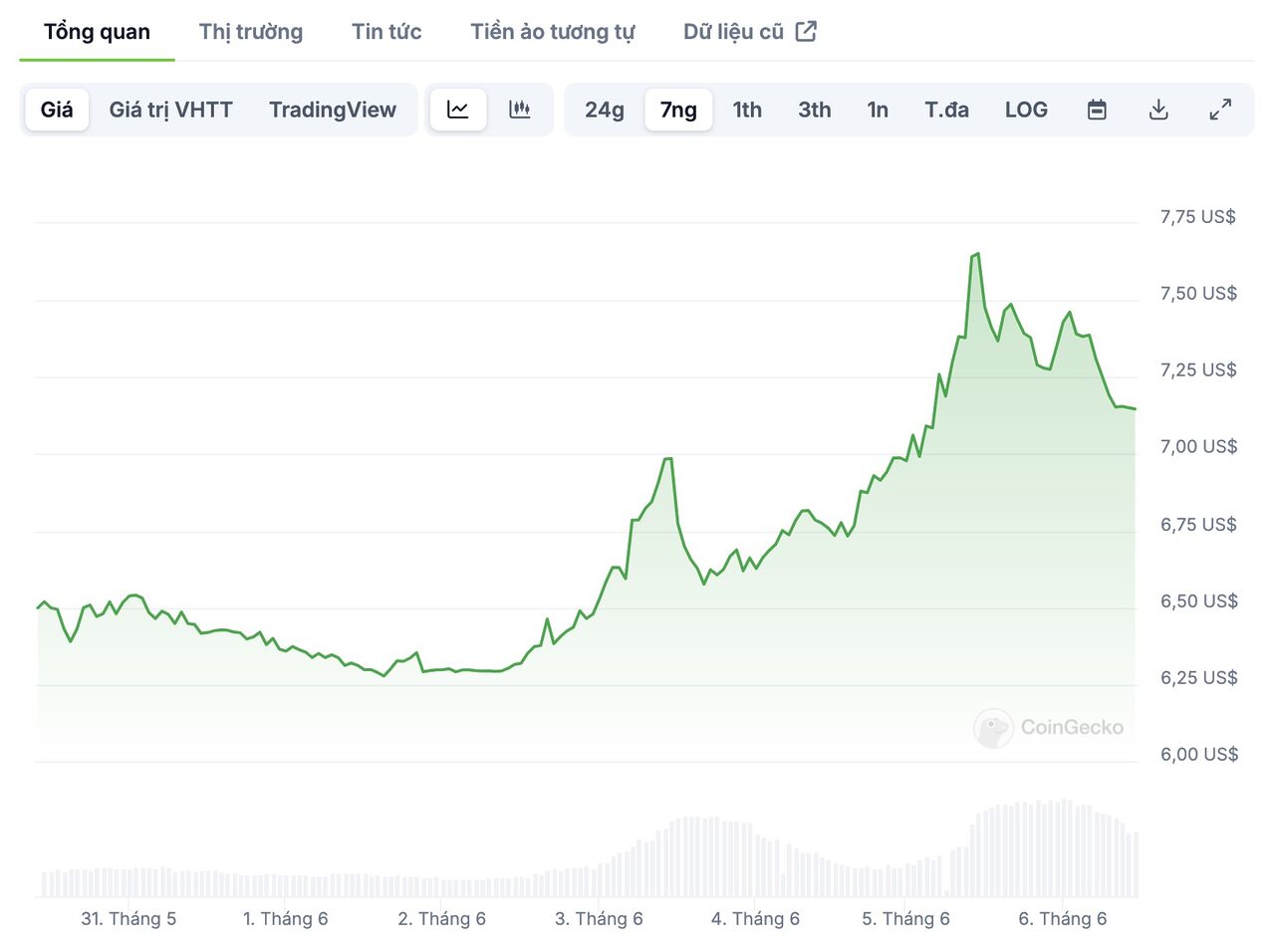1275x952 pixels.
Task: Expand chart to fullscreen
Action: [x=1220, y=110]
